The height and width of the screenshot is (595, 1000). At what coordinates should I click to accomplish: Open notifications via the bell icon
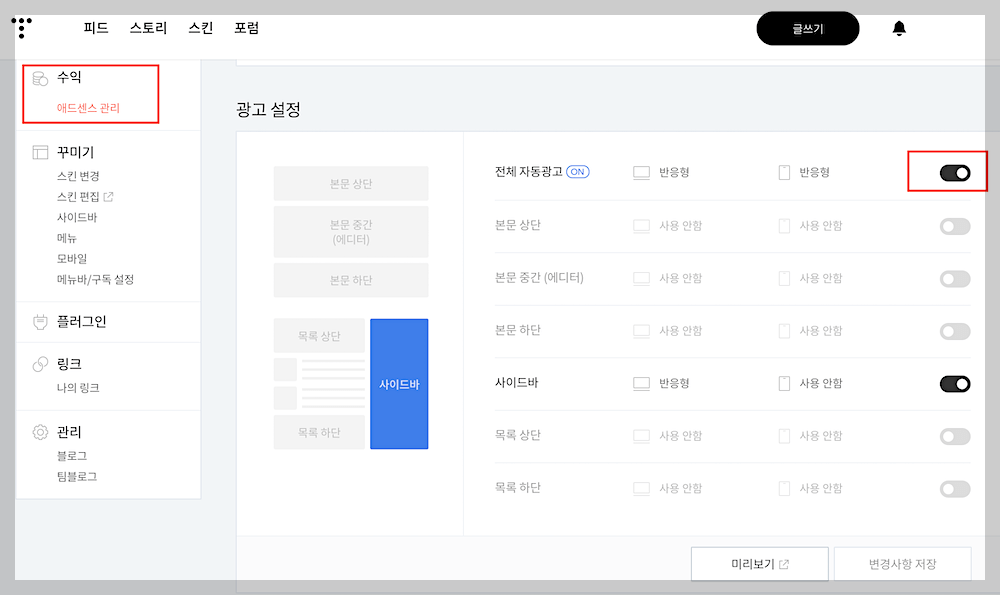tap(899, 28)
